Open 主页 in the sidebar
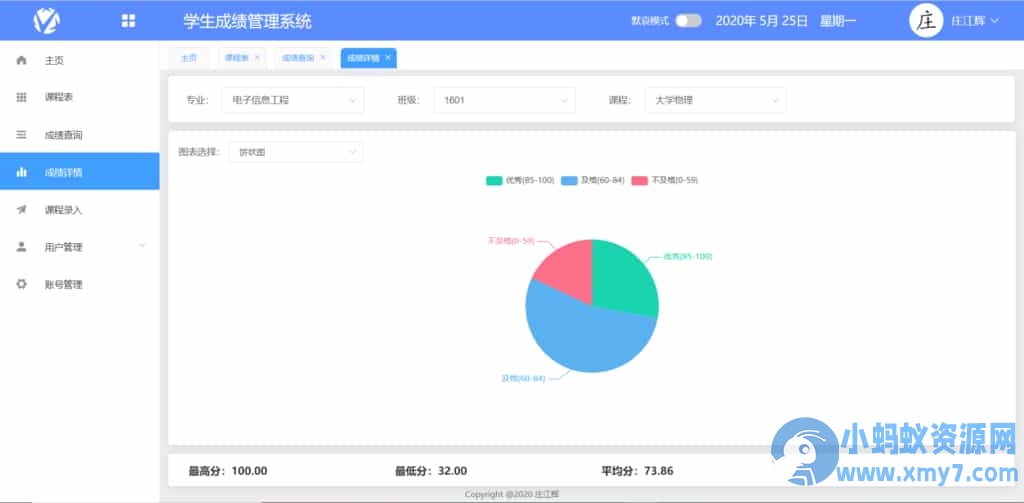Image resolution: width=1024 pixels, height=503 pixels. click(80, 60)
